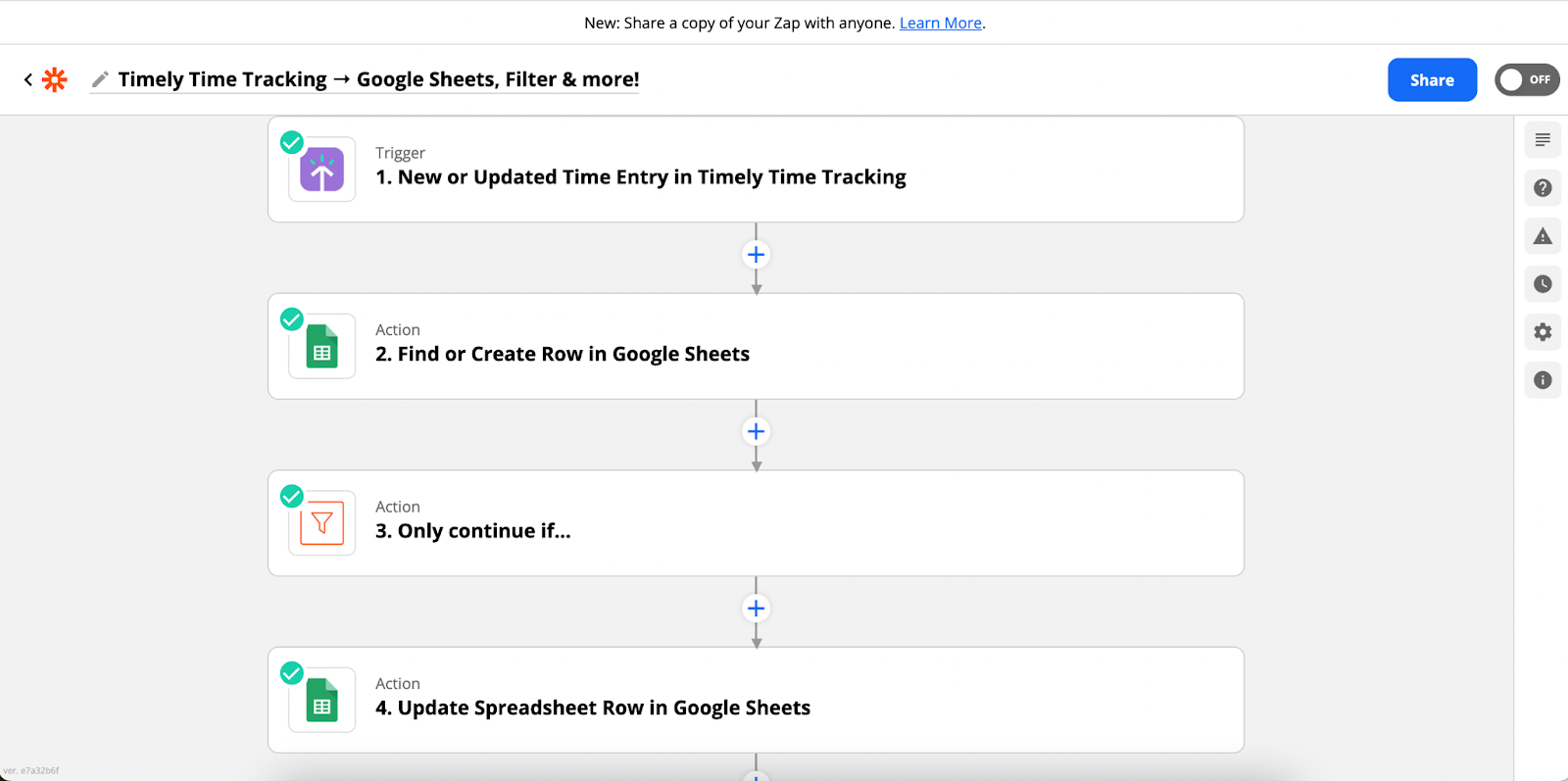Click the Google Sheets icon on step 2
The image size is (1568, 781).
click(x=320, y=346)
